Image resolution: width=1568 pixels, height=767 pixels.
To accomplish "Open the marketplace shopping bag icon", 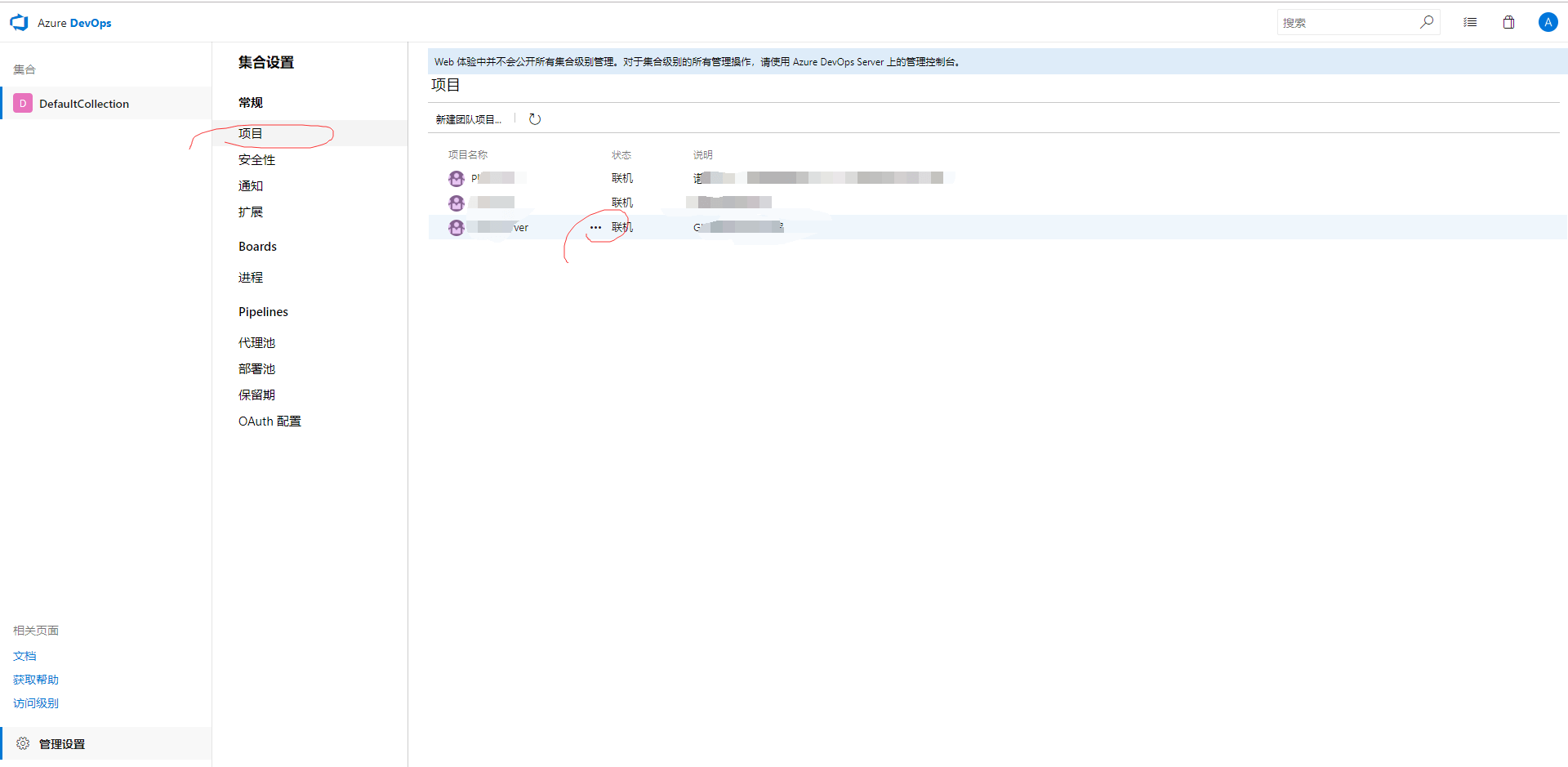I will pyautogui.click(x=1508, y=22).
